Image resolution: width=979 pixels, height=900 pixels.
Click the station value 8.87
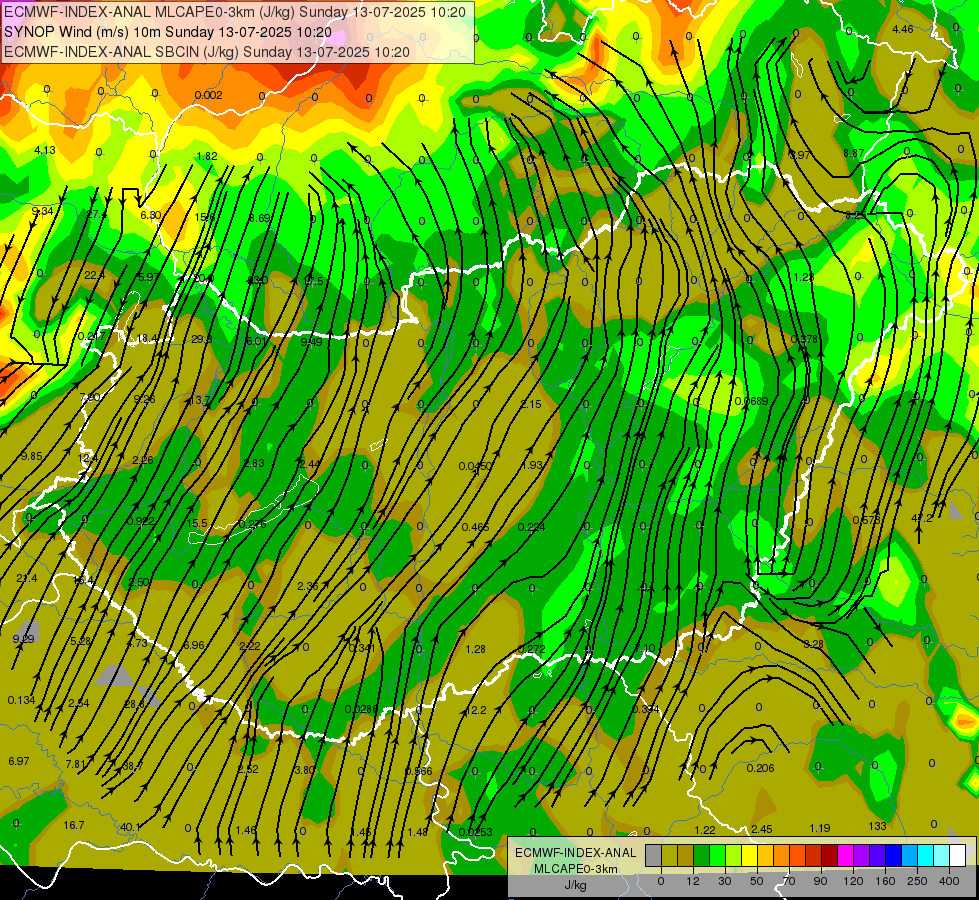pos(854,153)
